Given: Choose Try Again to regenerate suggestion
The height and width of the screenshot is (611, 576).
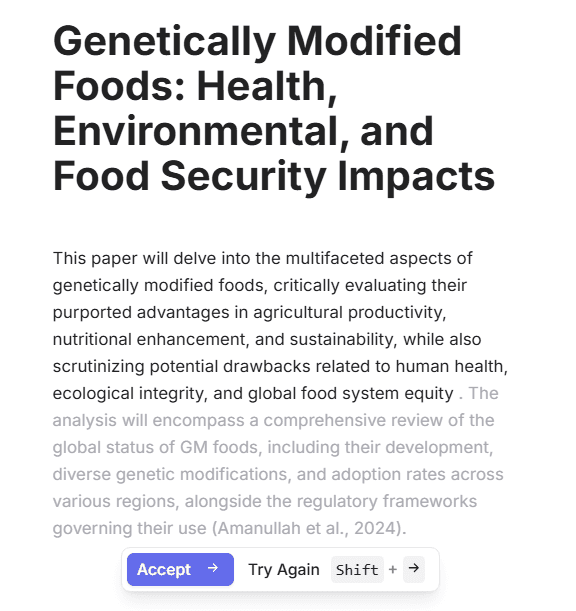Looking at the screenshot, I should click(x=284, y=570).
